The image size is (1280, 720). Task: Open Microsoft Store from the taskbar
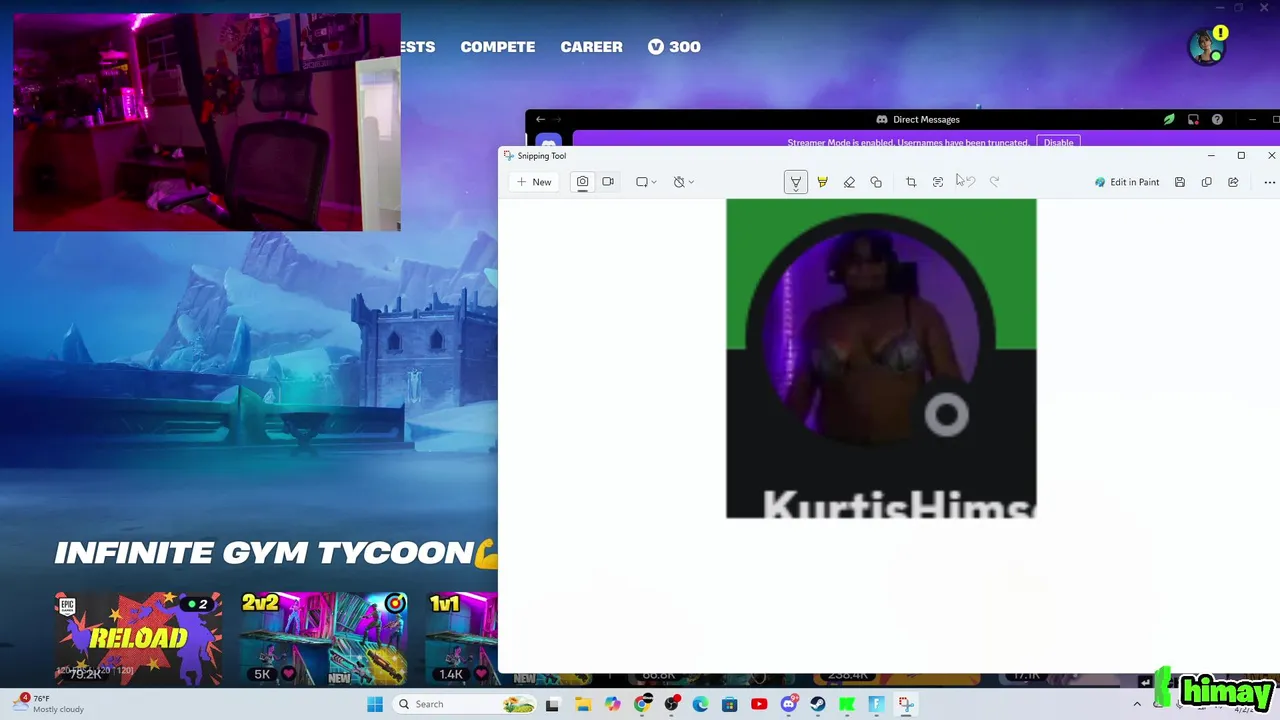click(730, 704)
